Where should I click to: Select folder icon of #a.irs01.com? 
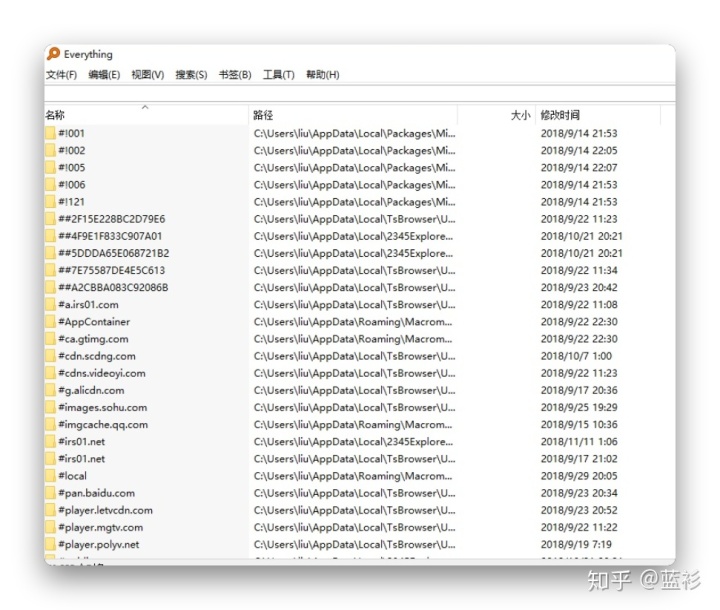click(x=50, y=305)
